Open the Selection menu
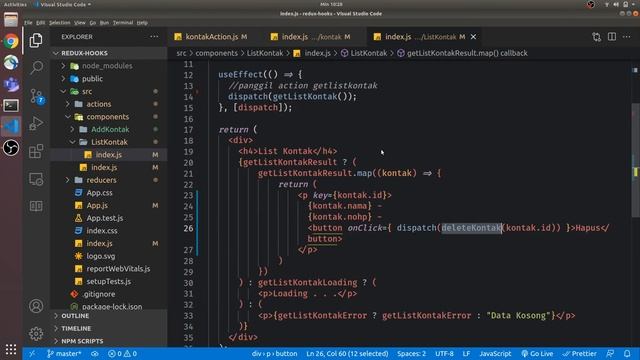This screenshot has width=640, height=360. point(60,23)
